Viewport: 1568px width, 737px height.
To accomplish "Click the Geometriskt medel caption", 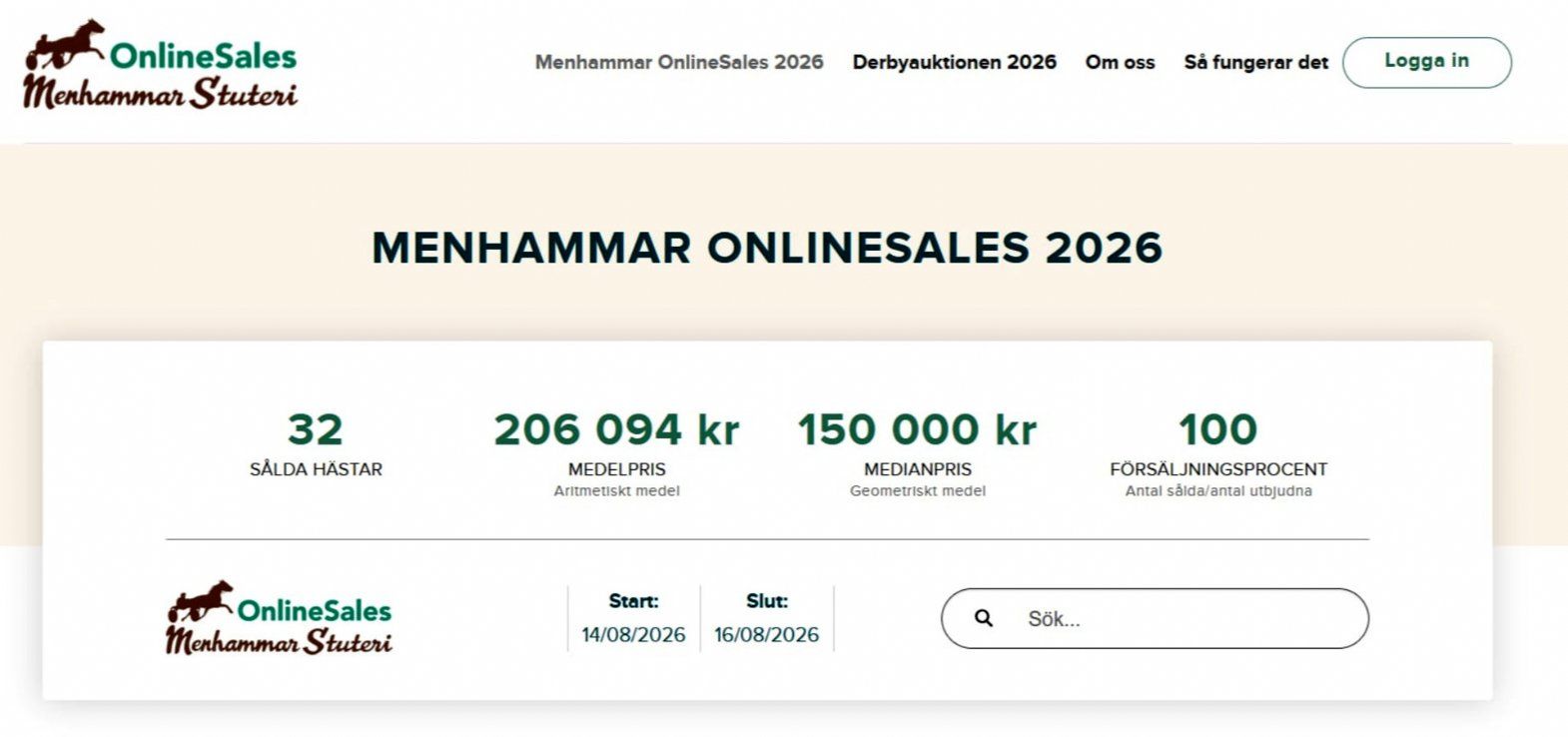I will click(x=917, y=490).
